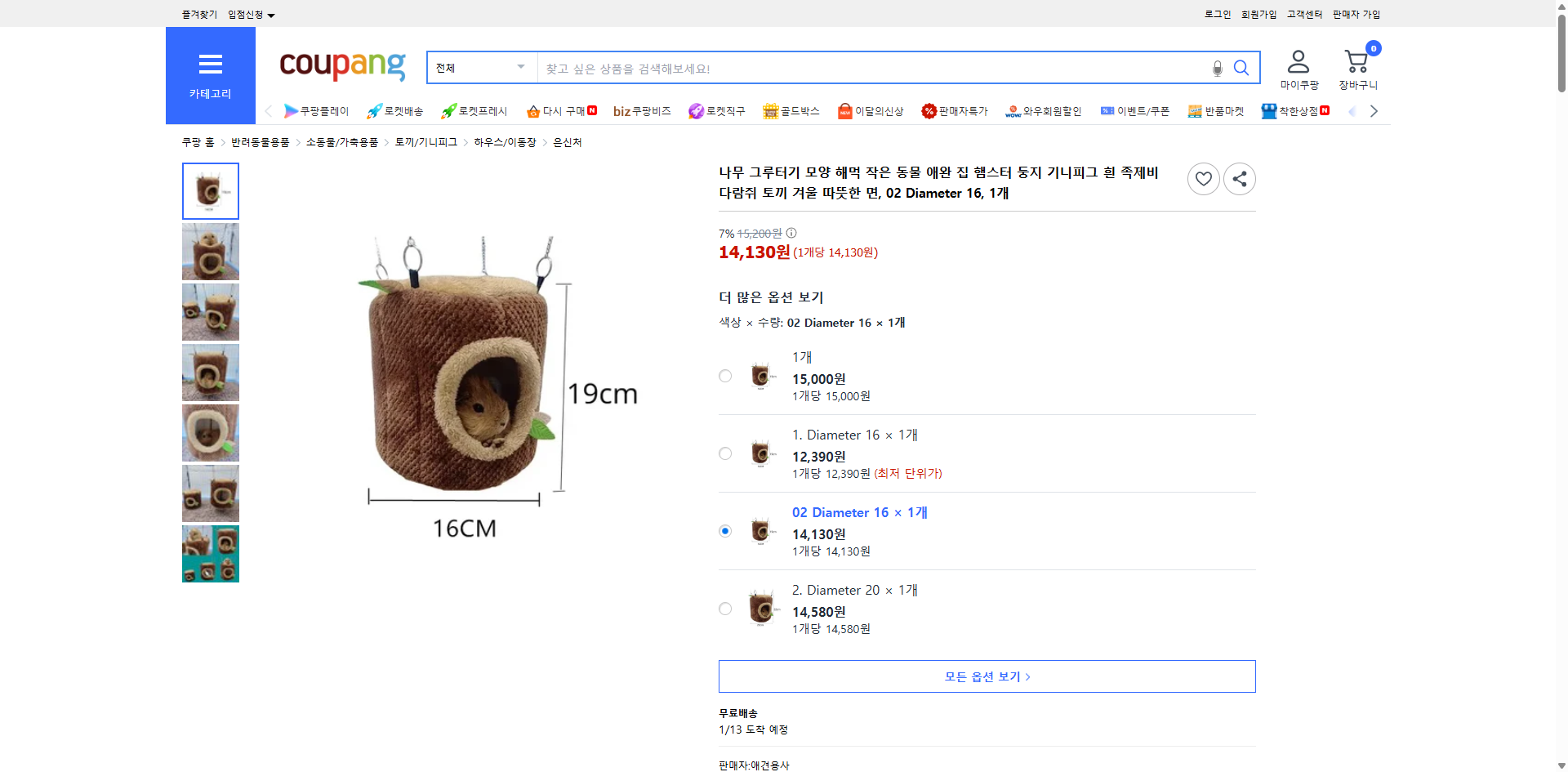
Task: Add product to wishlist with heart icon
Action: 1203,178
